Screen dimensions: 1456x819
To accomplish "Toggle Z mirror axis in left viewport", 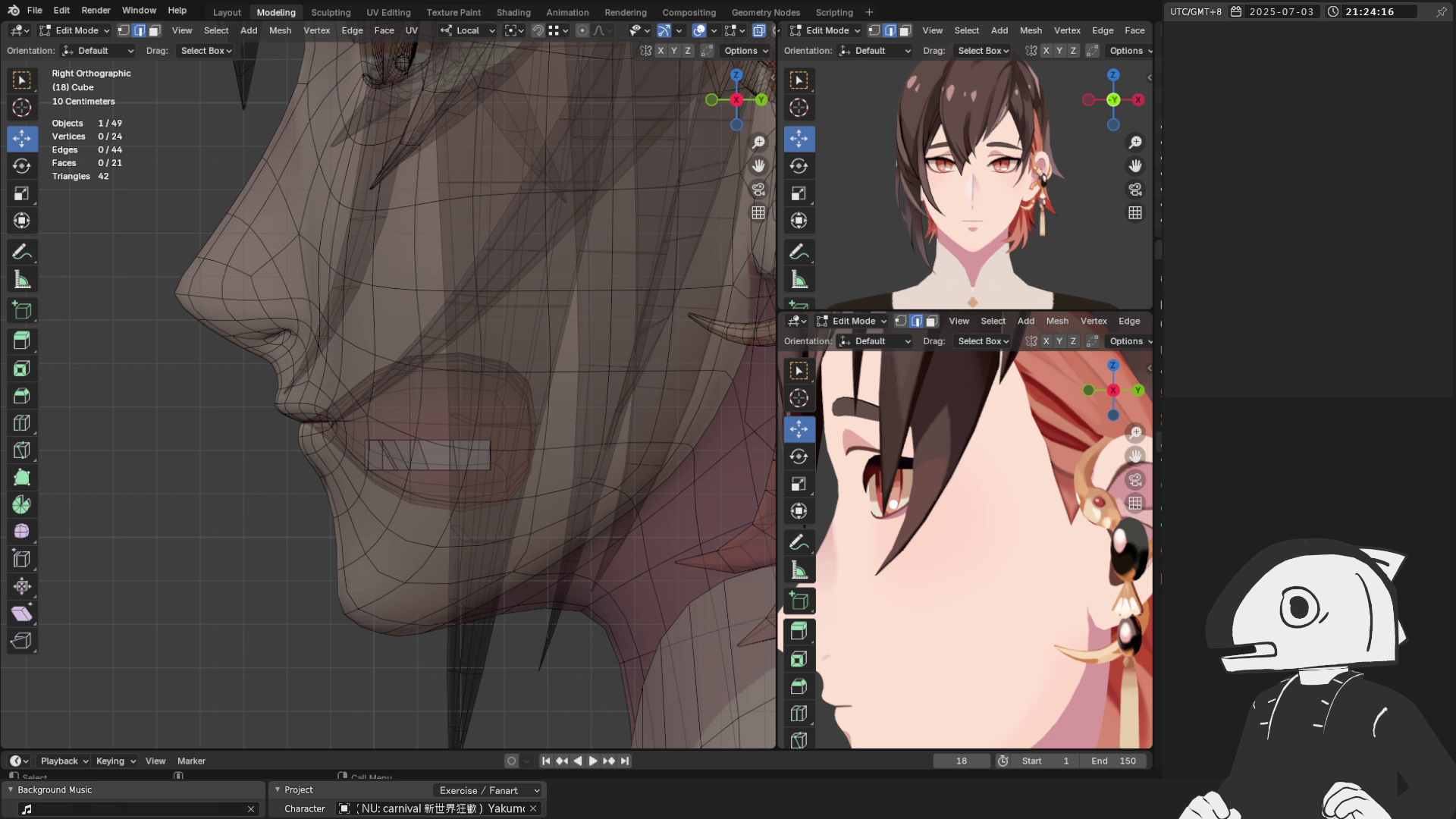I will [x=688, y=51].
